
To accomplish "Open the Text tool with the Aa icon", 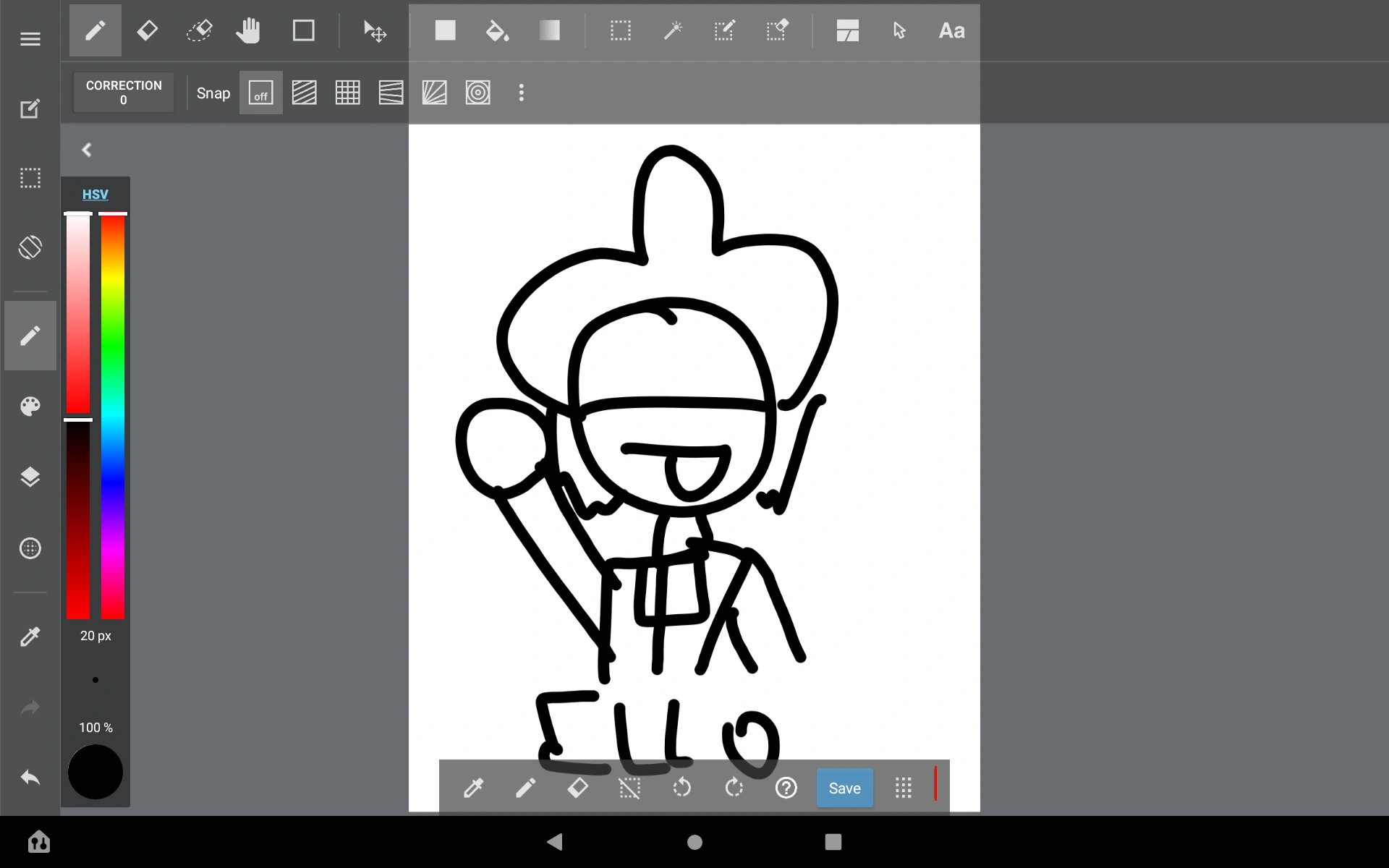I will (x=951, y=30).
